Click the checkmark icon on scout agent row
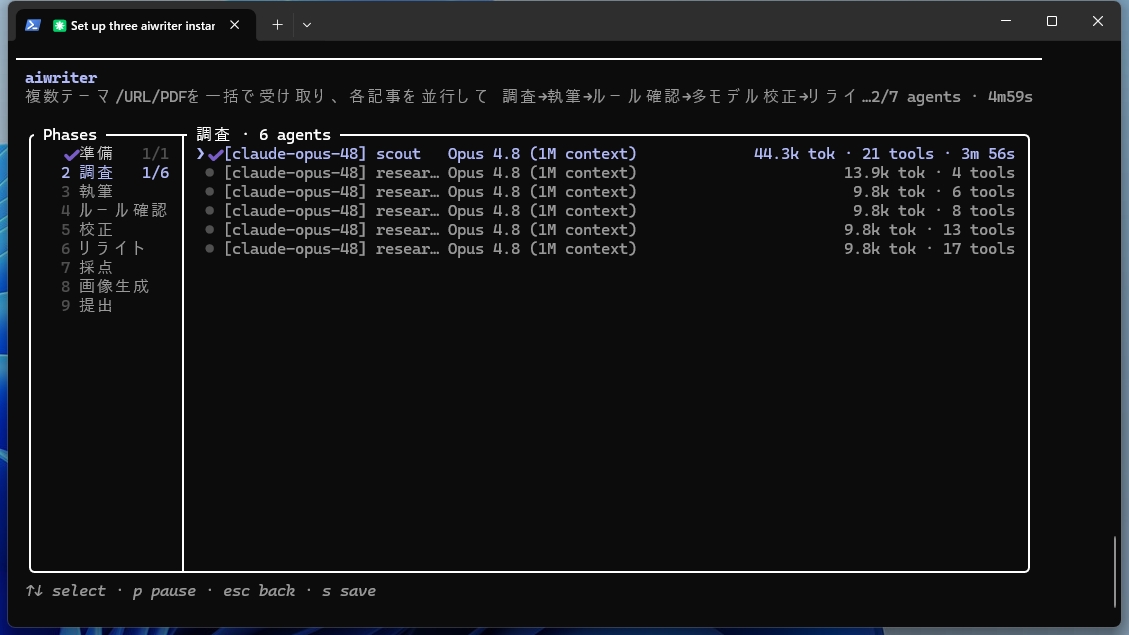 coord(215,154)
